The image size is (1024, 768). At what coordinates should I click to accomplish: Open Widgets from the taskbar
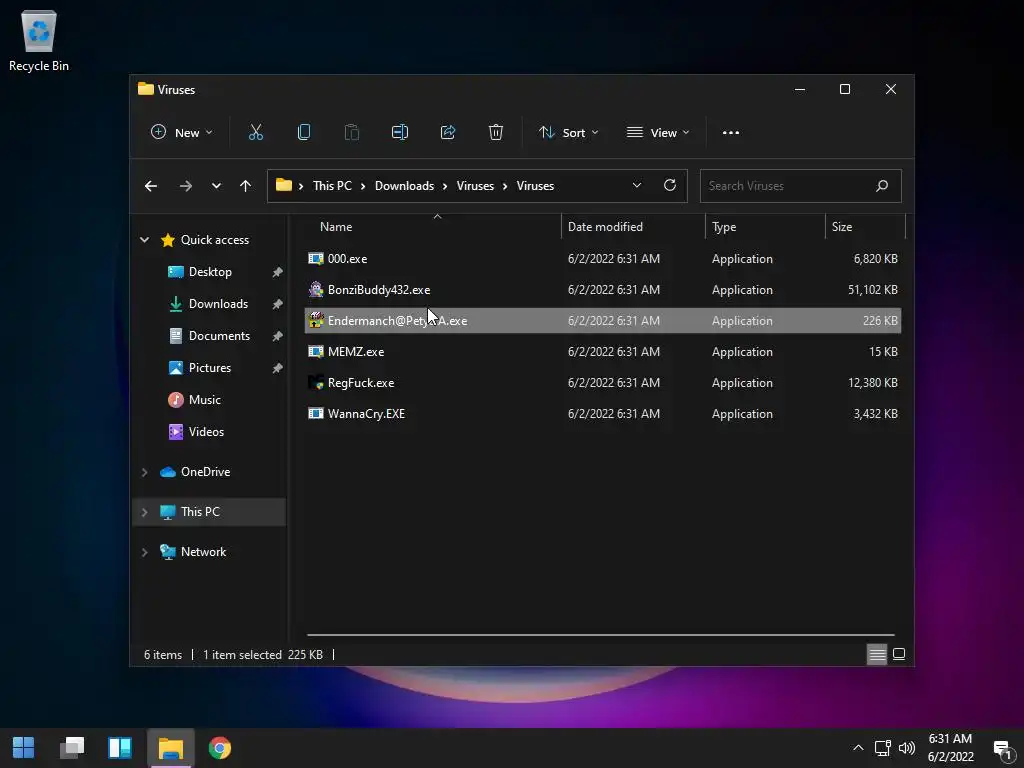click(120, 748)
